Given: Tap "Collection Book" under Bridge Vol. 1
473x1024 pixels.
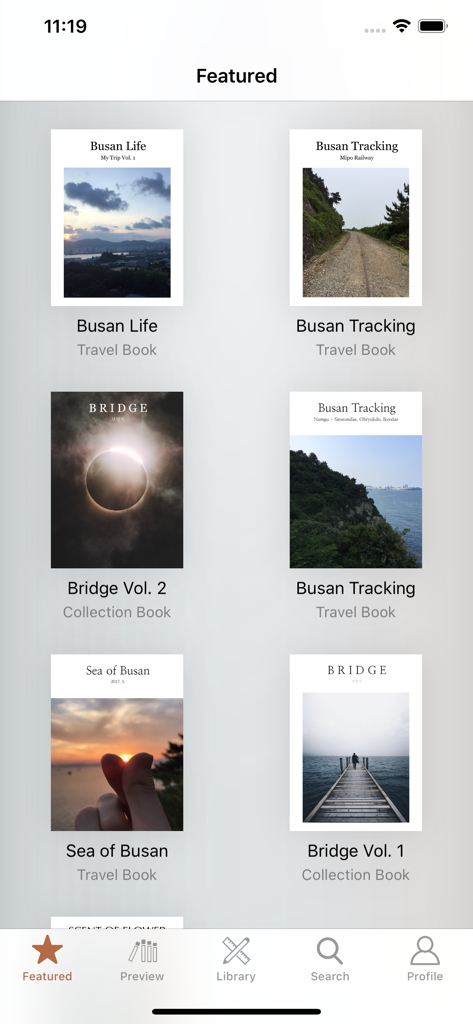Looking at the screenshot, I should click(x=355, y=875).
